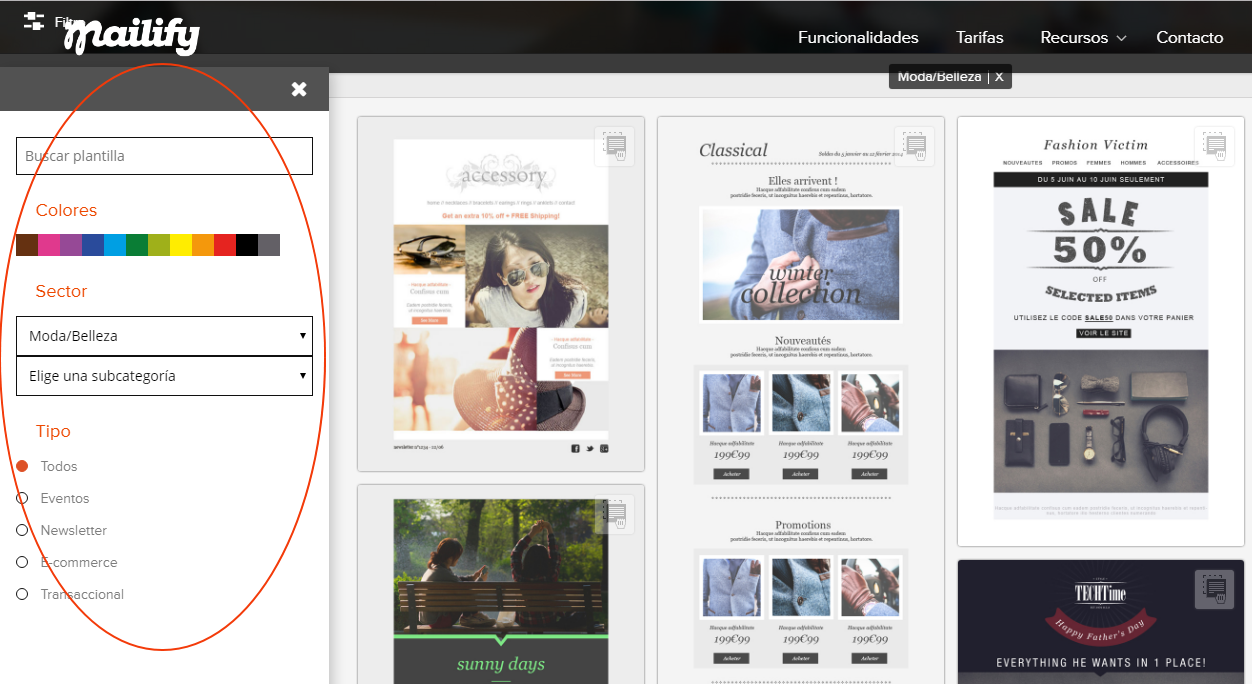Open the TechTime Father's Day template
This screenshot has height=684, width=1252.
[1101, 622]
